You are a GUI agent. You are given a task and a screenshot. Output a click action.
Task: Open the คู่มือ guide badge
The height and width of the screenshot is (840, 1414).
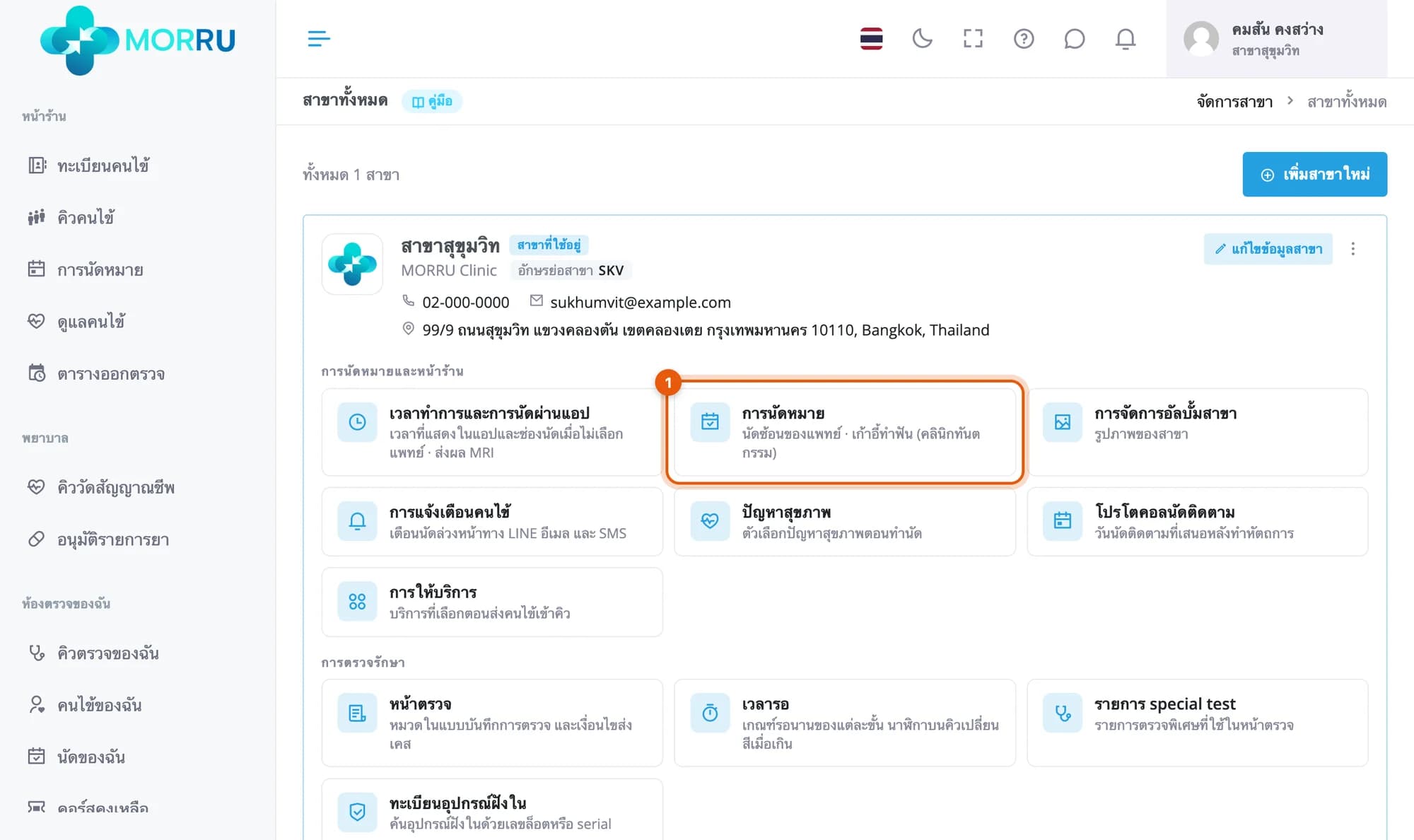432,101
